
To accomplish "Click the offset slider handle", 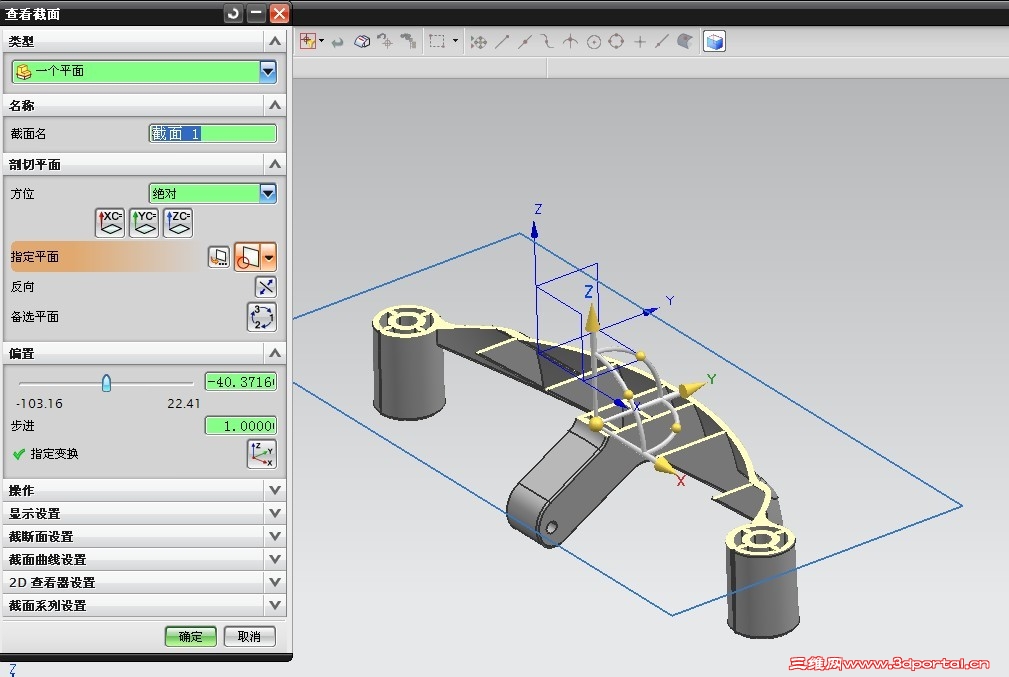I will click(x=106, y=384).
